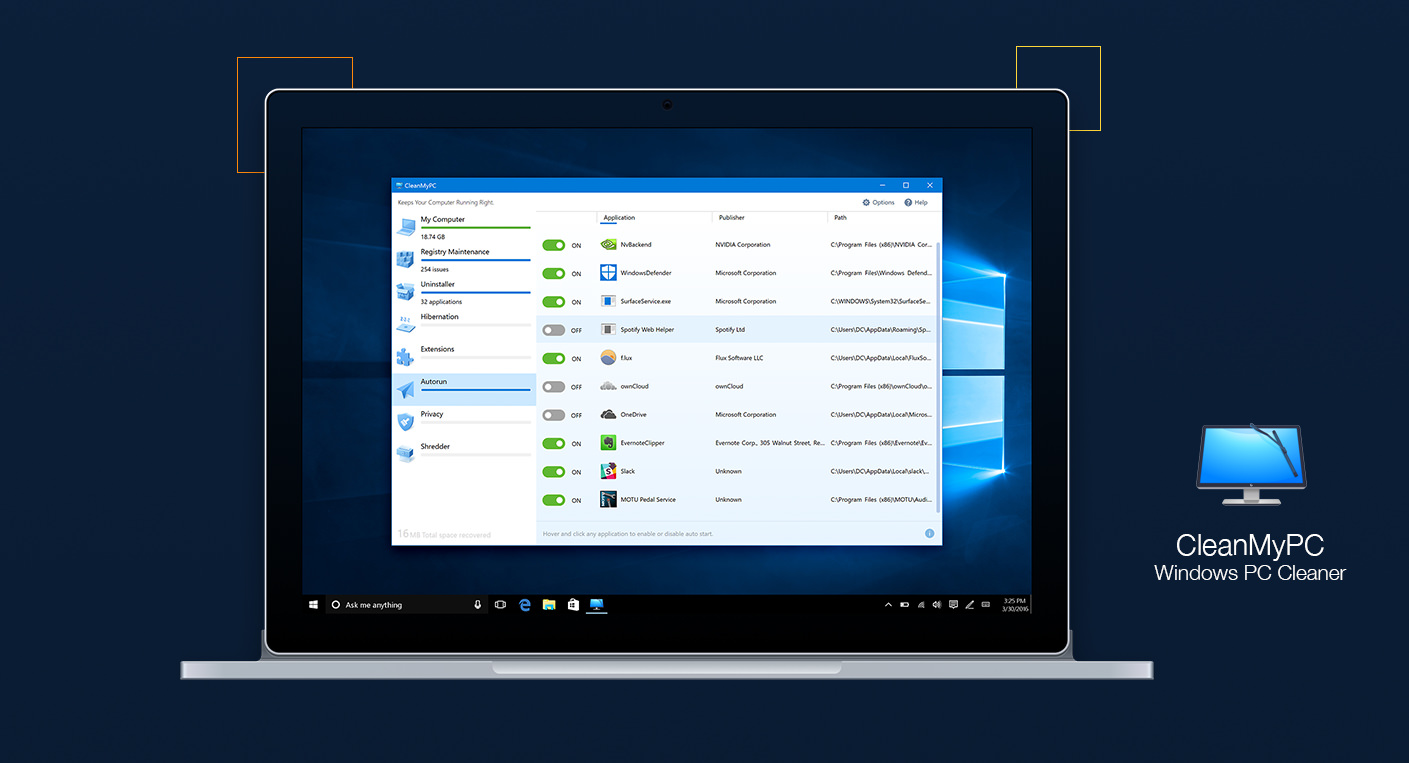Click the Application column header
This screenshot has width=1409, height=763.
click(620, 217)
